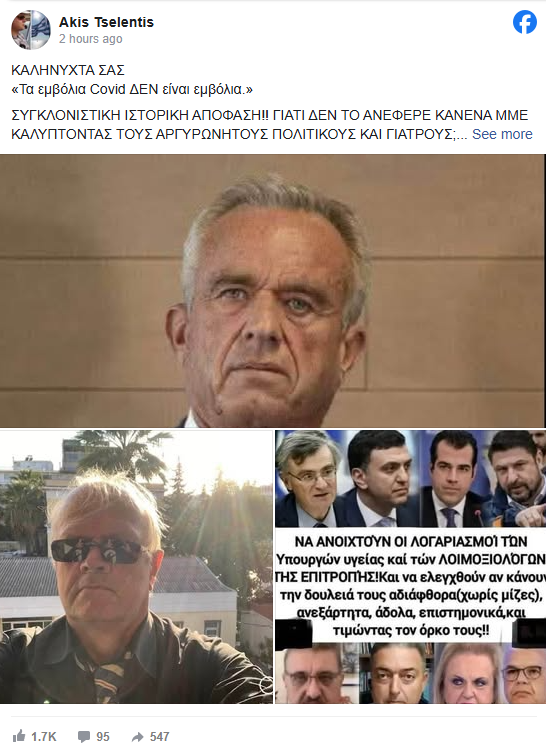Image resolution: width=546 pixels, height=753 pixels.
Task: Click the quote «Τα εμβόλια Covid ΔΕΝ είναι εμβόλια.»
Action: coord(132,89)
